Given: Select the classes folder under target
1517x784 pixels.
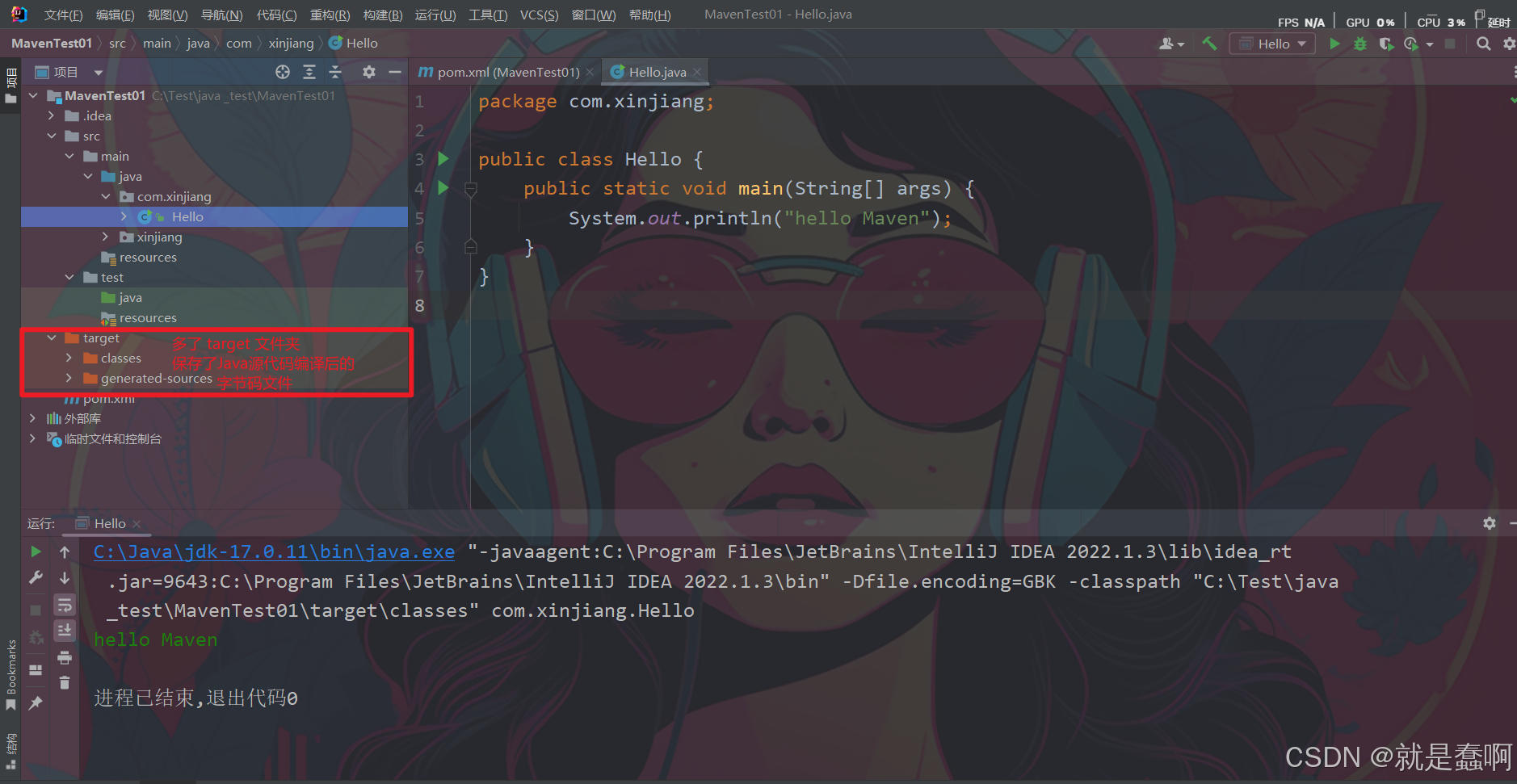Looking at the screenshot, I should pyautogui.click(x=120, y=358).
